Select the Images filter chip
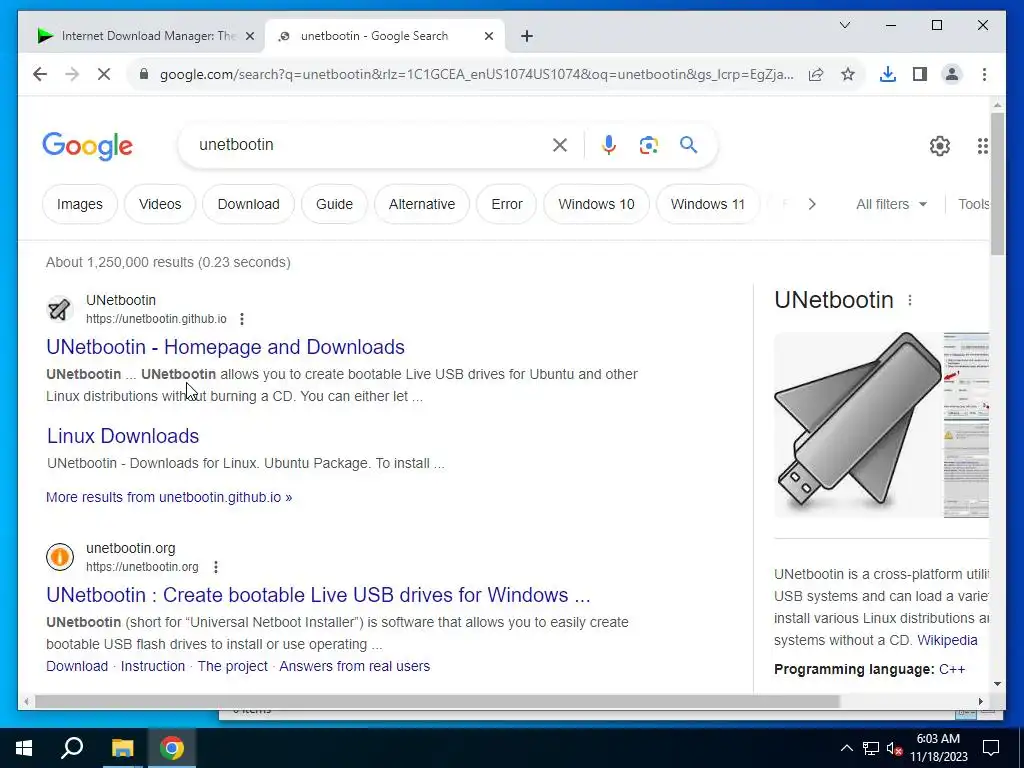The height and width of the screenshot is (768, 1024). point(80,204)
